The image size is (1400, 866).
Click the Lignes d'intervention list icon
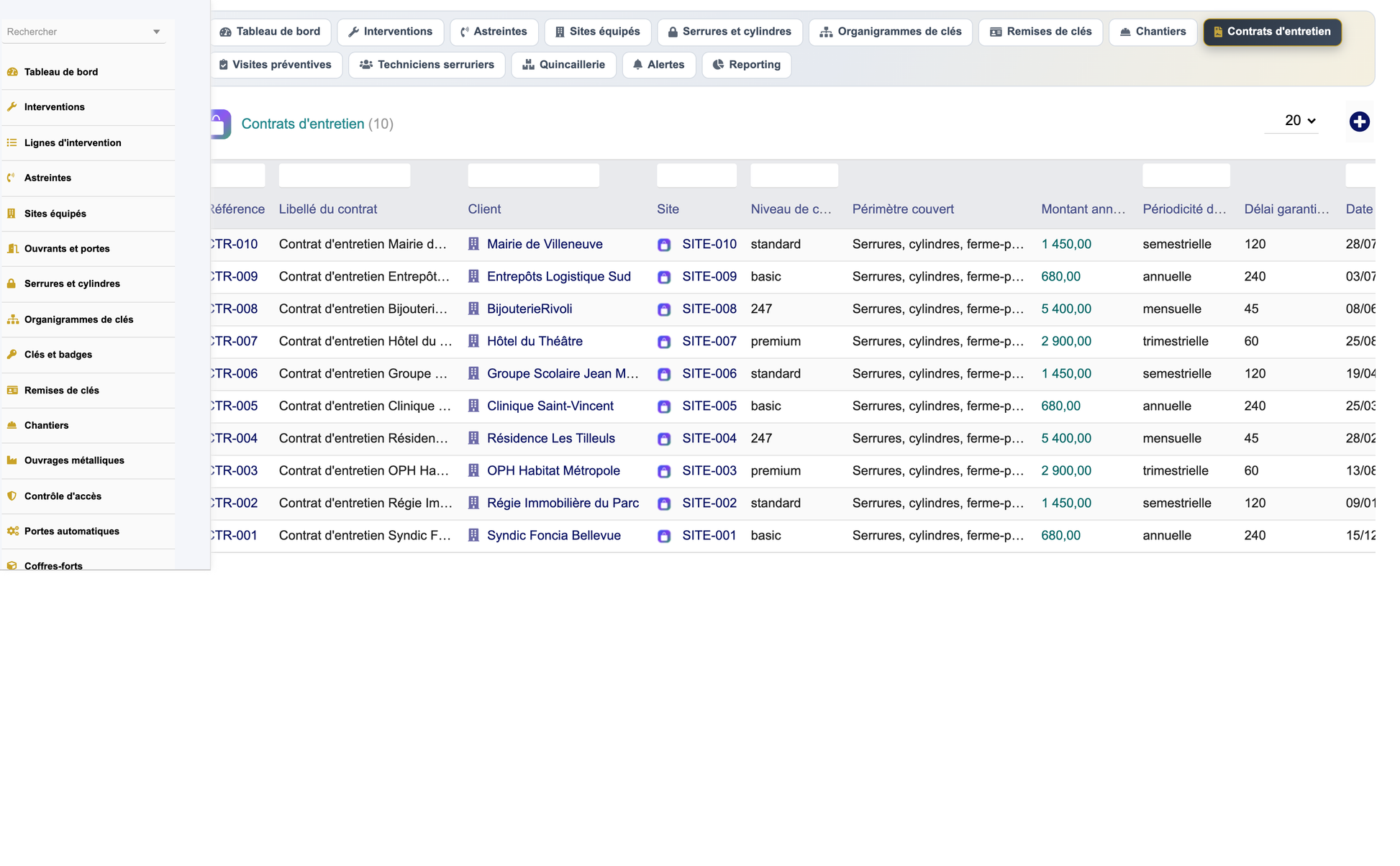point(12,143)
